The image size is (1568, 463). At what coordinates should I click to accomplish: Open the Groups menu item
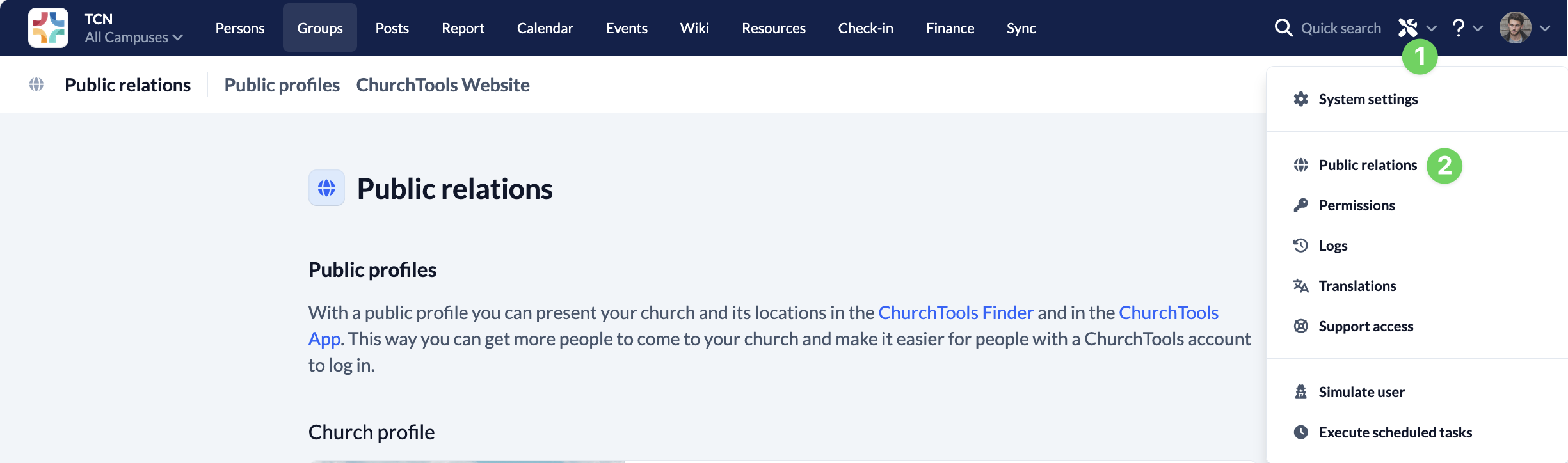coord(320,27)
